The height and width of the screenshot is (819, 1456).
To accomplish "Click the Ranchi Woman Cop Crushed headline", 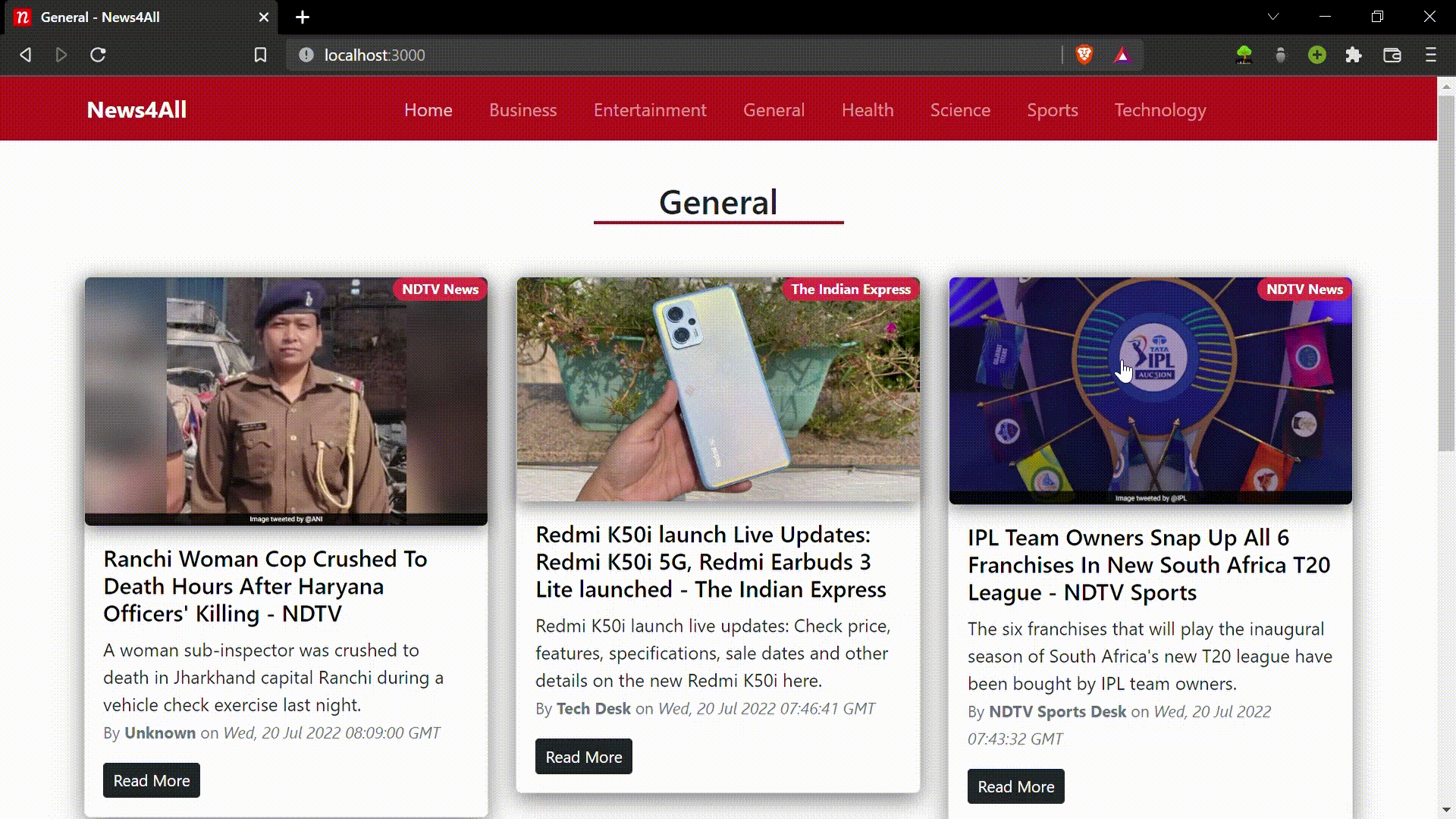I will 265,586.
